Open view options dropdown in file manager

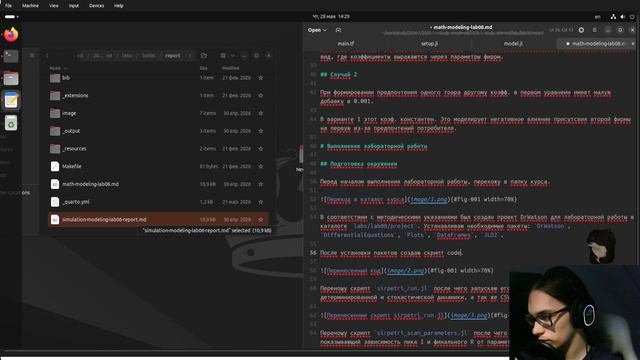point(232,56)
